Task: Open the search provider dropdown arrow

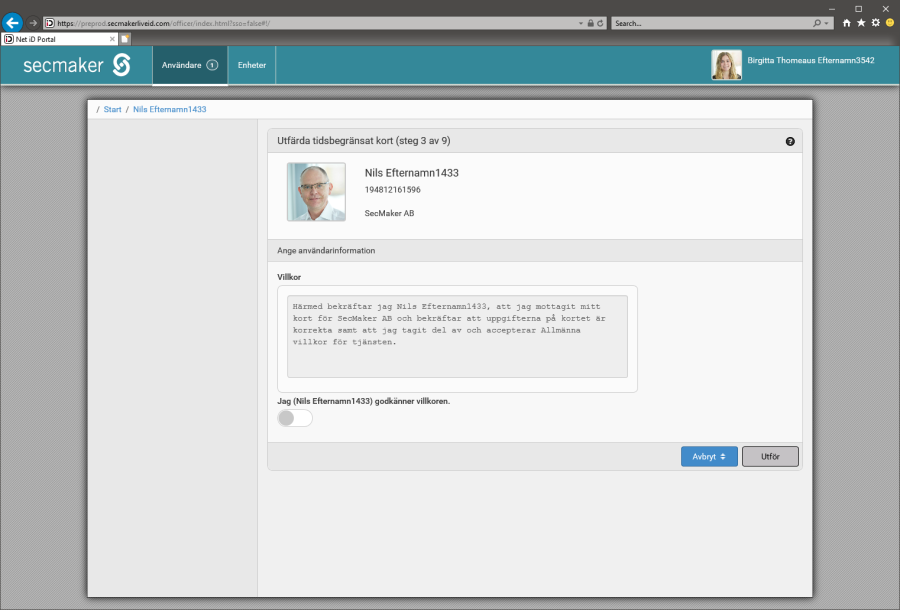Action: pyautogui.click(x=827, y=24)
